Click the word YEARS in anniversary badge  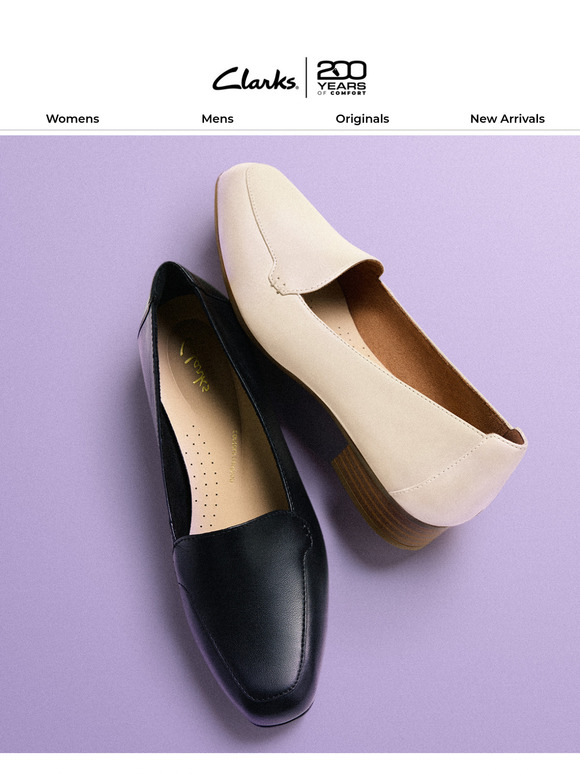(341, 86)
